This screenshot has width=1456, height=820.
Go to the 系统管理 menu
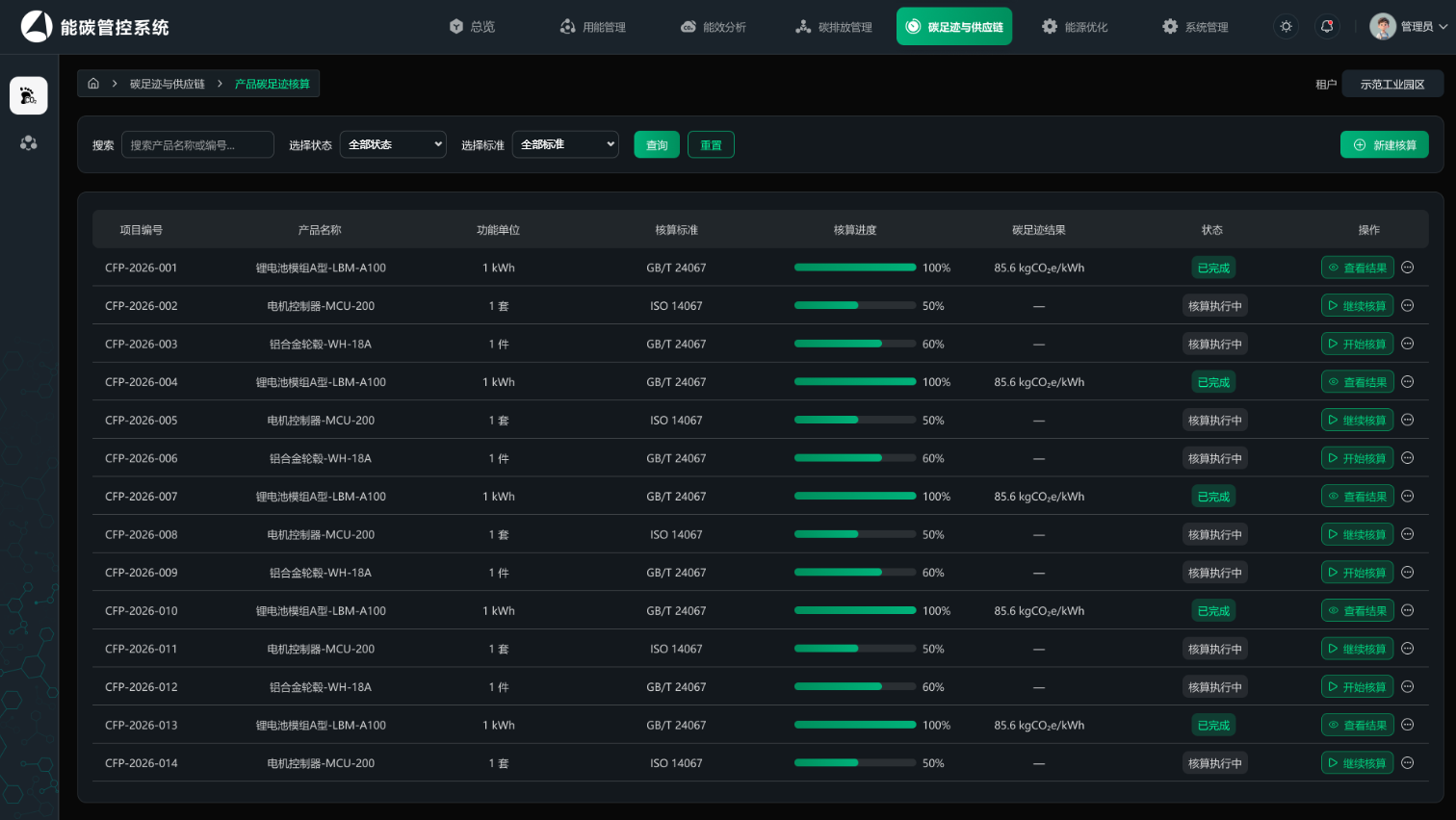coord(1195,27)
